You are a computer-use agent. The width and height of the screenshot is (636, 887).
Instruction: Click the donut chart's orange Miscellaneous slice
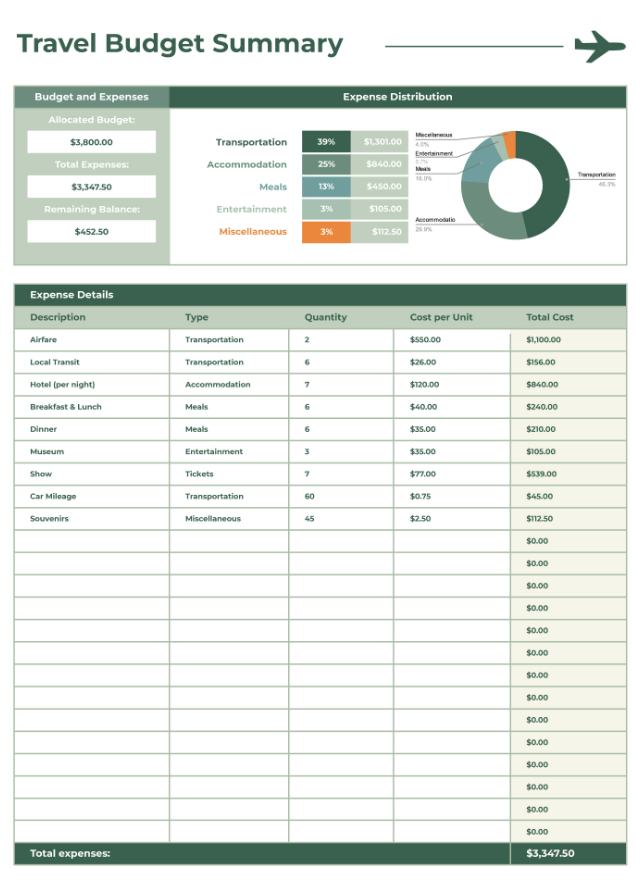510,144
